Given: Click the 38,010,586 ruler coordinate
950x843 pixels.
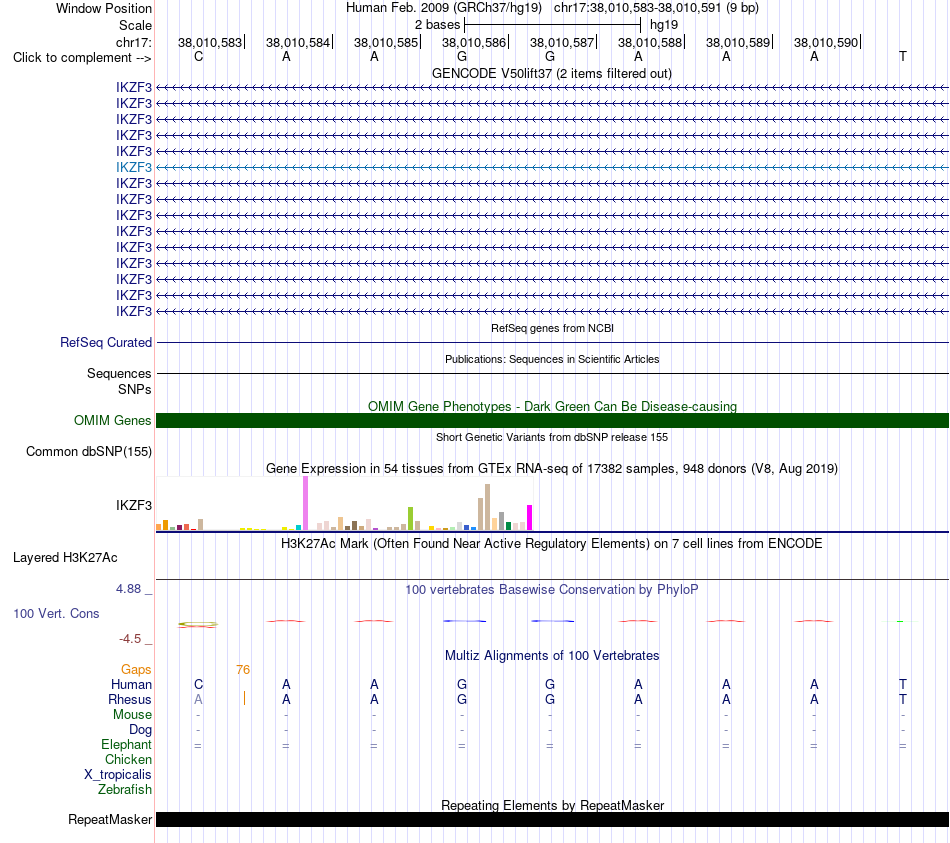Looking at the screenshot, I should (x=474, y=42).
